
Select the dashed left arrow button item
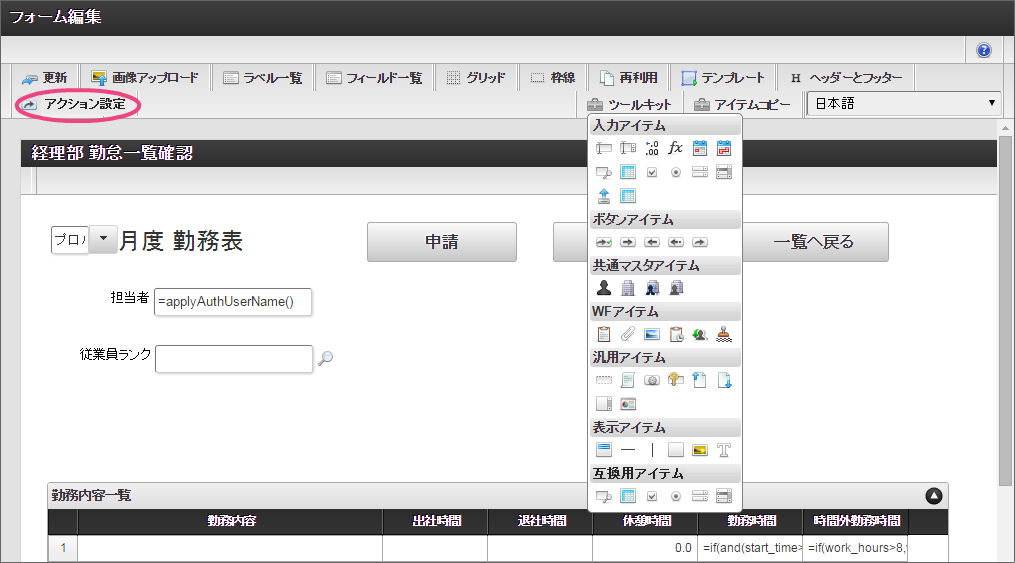[x=676, y=242]
